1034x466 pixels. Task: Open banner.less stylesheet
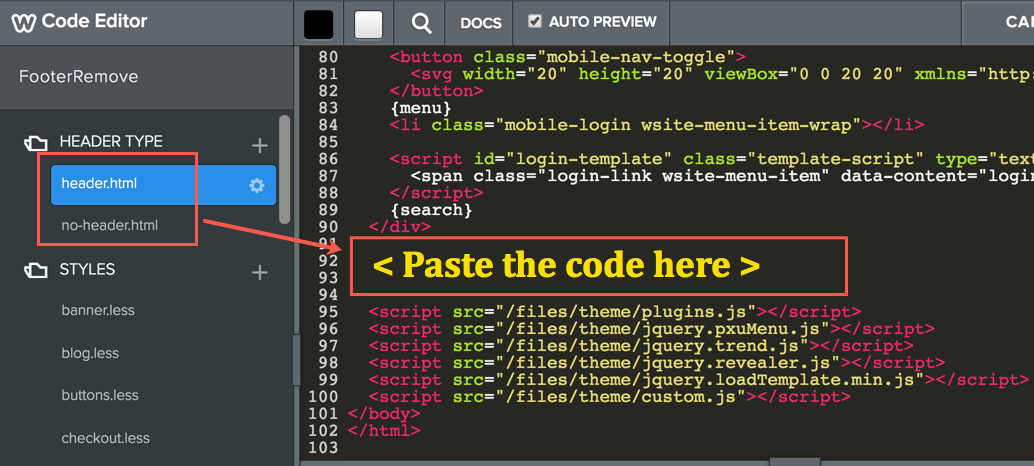pyautogui.click(x=98, y=310)
